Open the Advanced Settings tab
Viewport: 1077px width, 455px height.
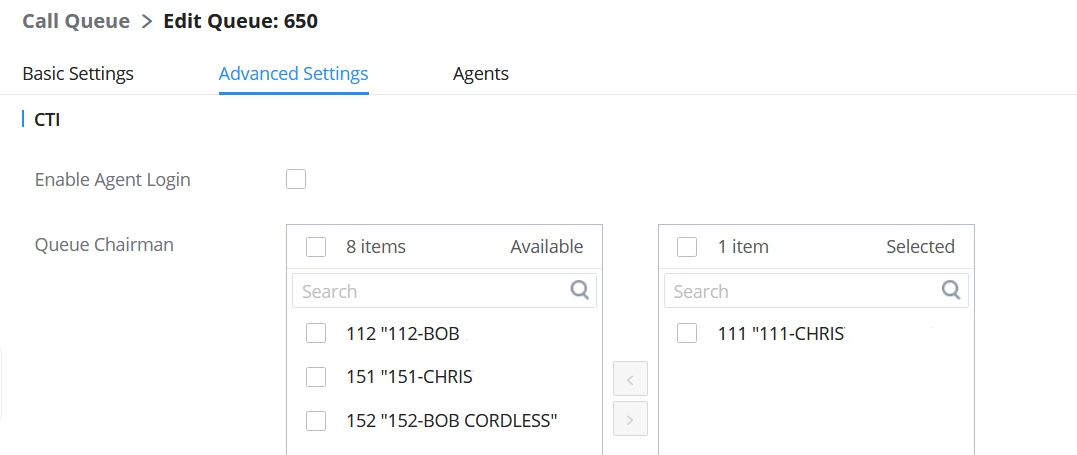293,74
